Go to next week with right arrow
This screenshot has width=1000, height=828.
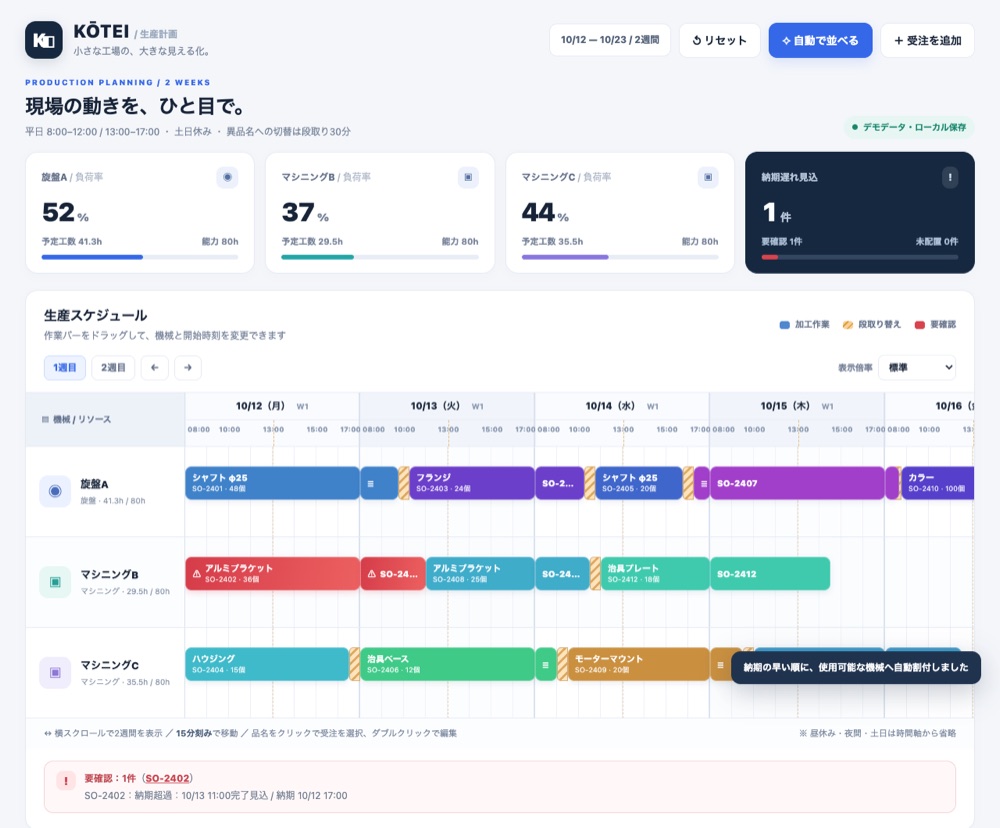188,367
